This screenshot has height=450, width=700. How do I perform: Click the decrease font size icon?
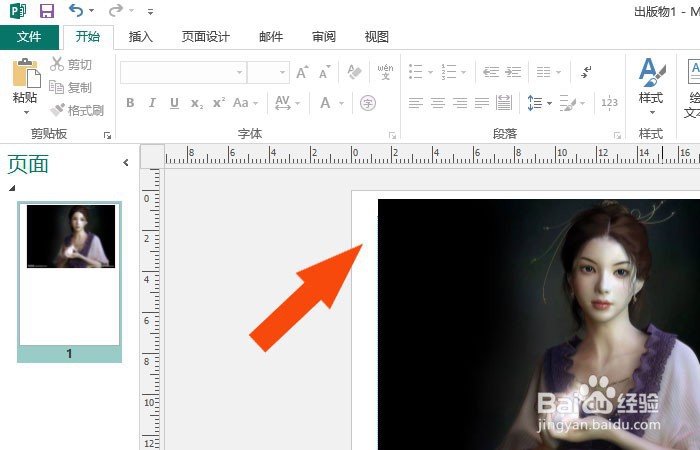click(x=325, y=72)
